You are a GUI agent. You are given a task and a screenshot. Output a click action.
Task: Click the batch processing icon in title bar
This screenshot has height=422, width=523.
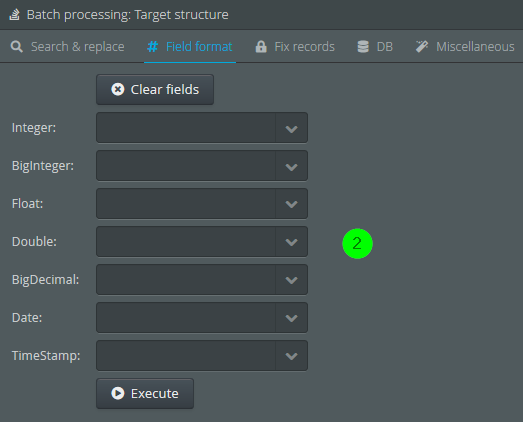tap(14, 15)
